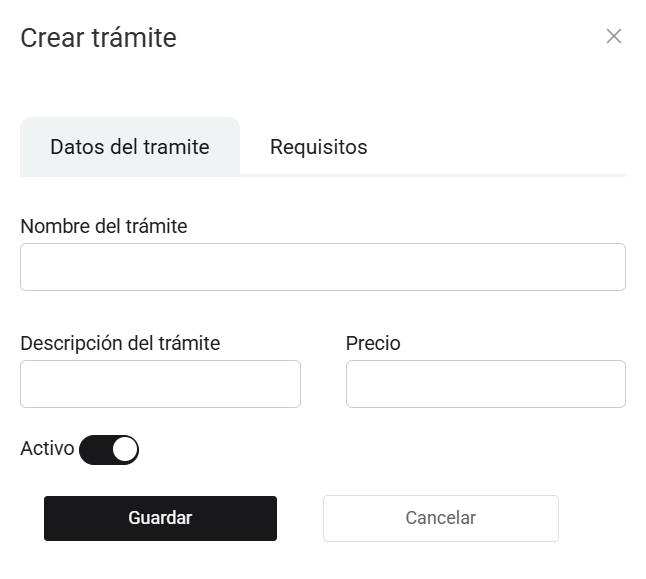646x579 pixels.
Task: Focus the Descripción del trámite text box
Action: tap(160, 384)
